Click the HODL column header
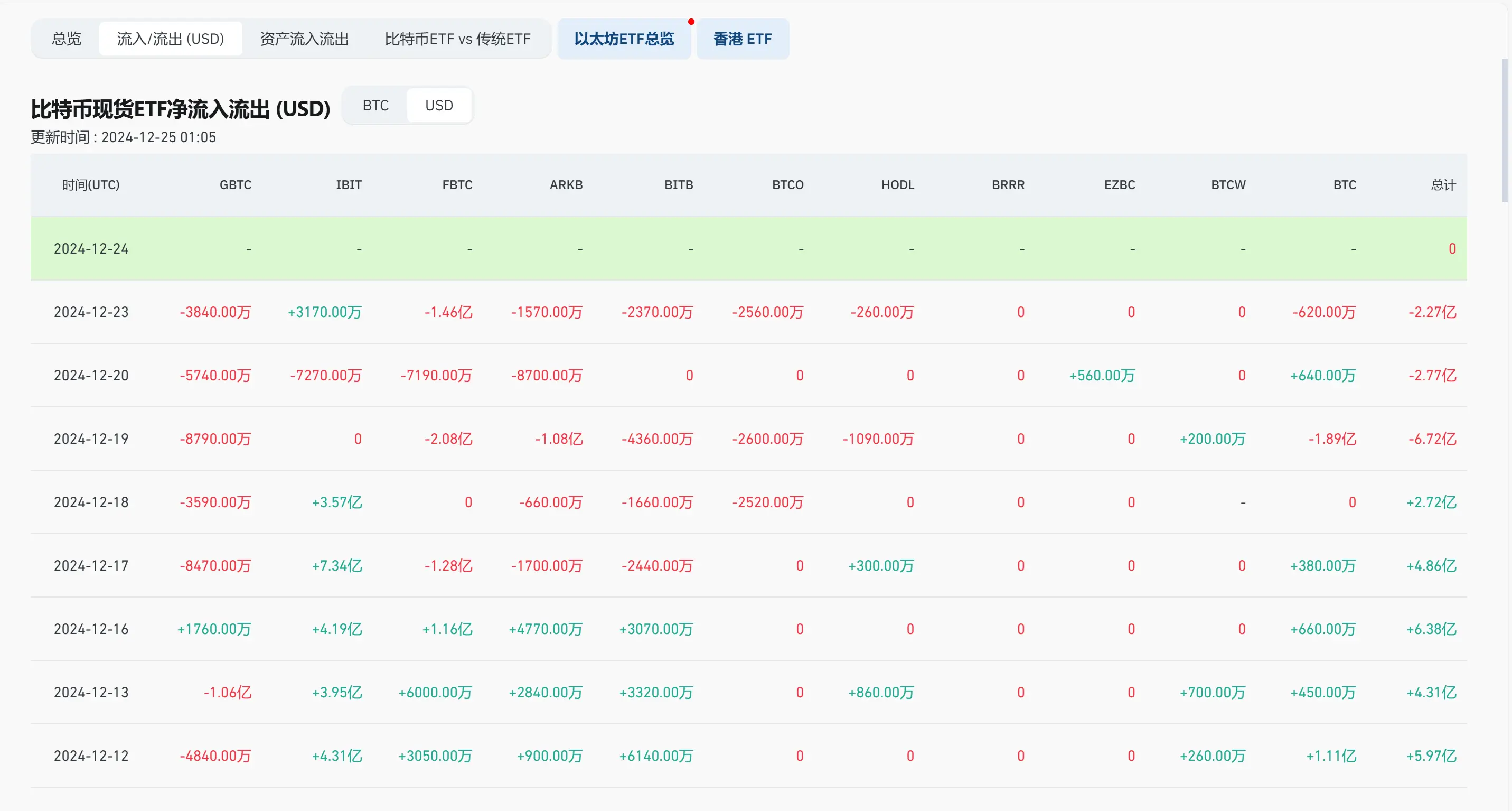1512x811 pixels. click(897, 185)
